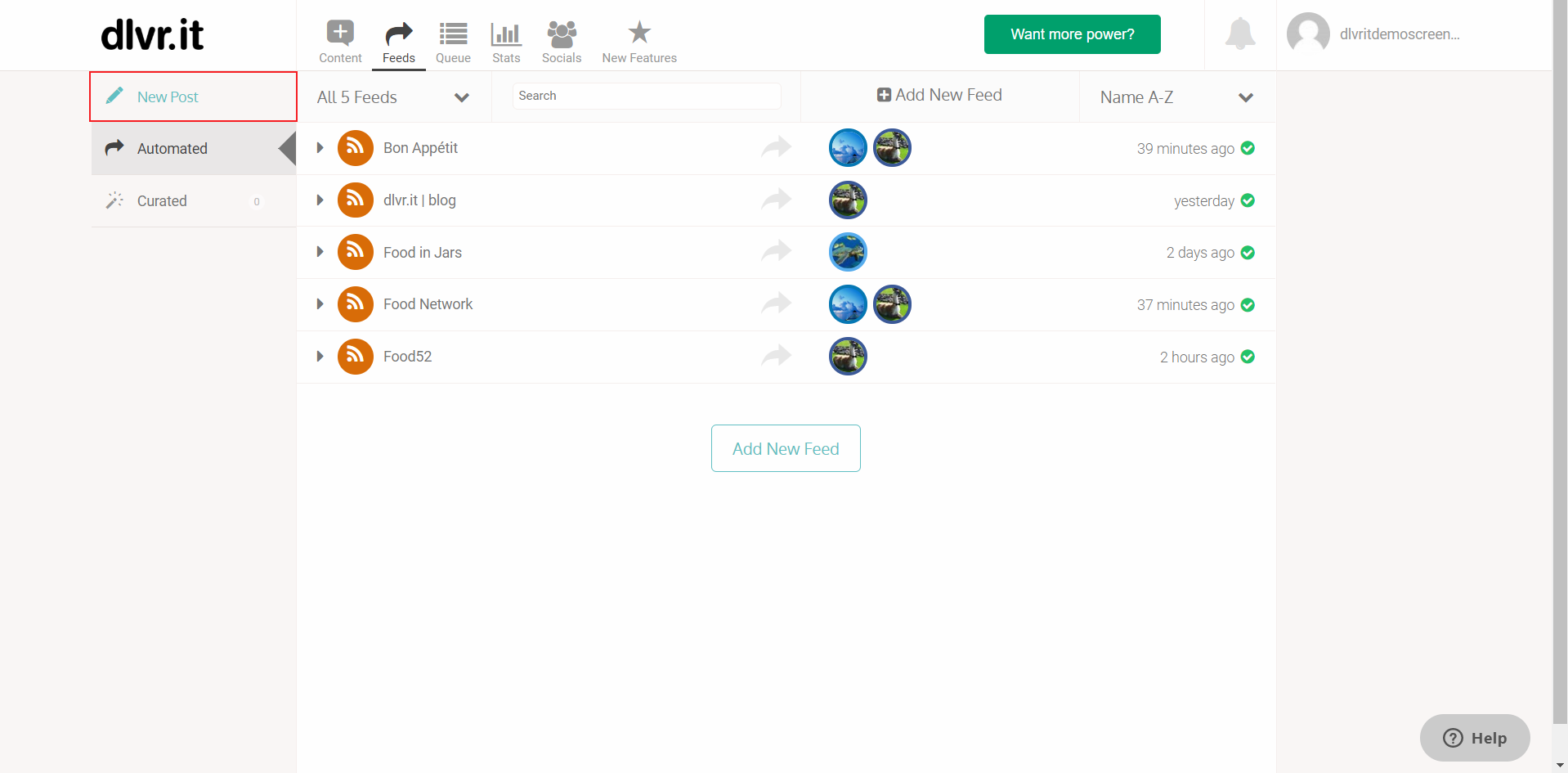This screenshot has height=773, width=1568.
Task: Click the Food Network share arrow
Action: tap(776, 303)
